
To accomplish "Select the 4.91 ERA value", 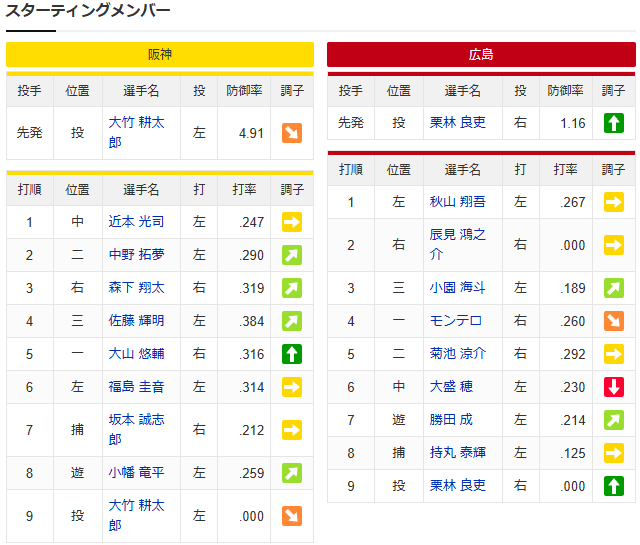I will pyautogui.click(x=251, y=133).
